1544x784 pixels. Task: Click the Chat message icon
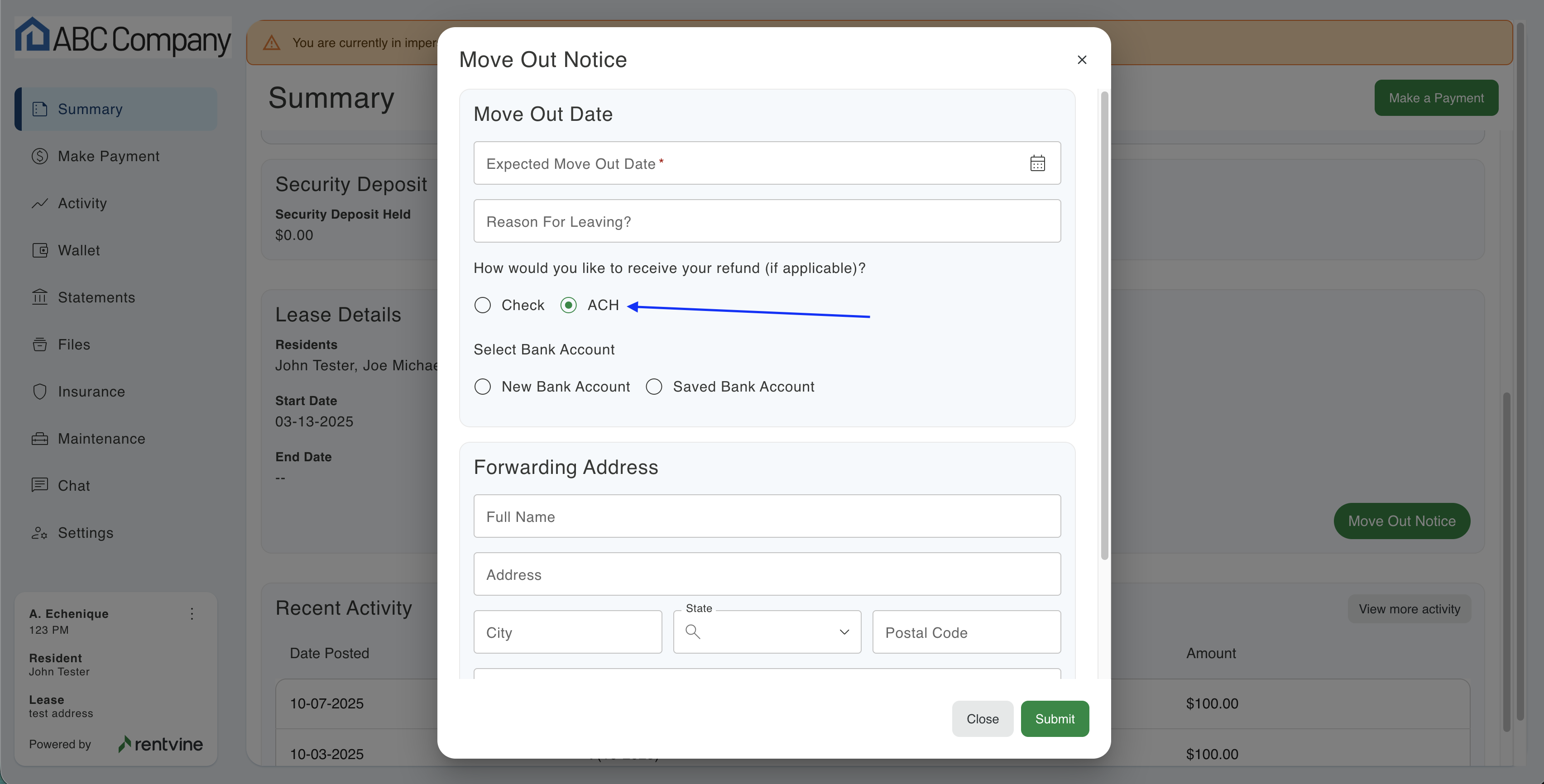39,485
